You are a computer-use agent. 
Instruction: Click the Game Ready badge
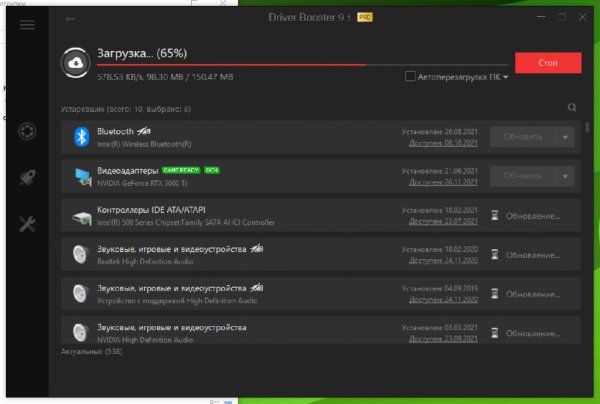pos(181,170)
